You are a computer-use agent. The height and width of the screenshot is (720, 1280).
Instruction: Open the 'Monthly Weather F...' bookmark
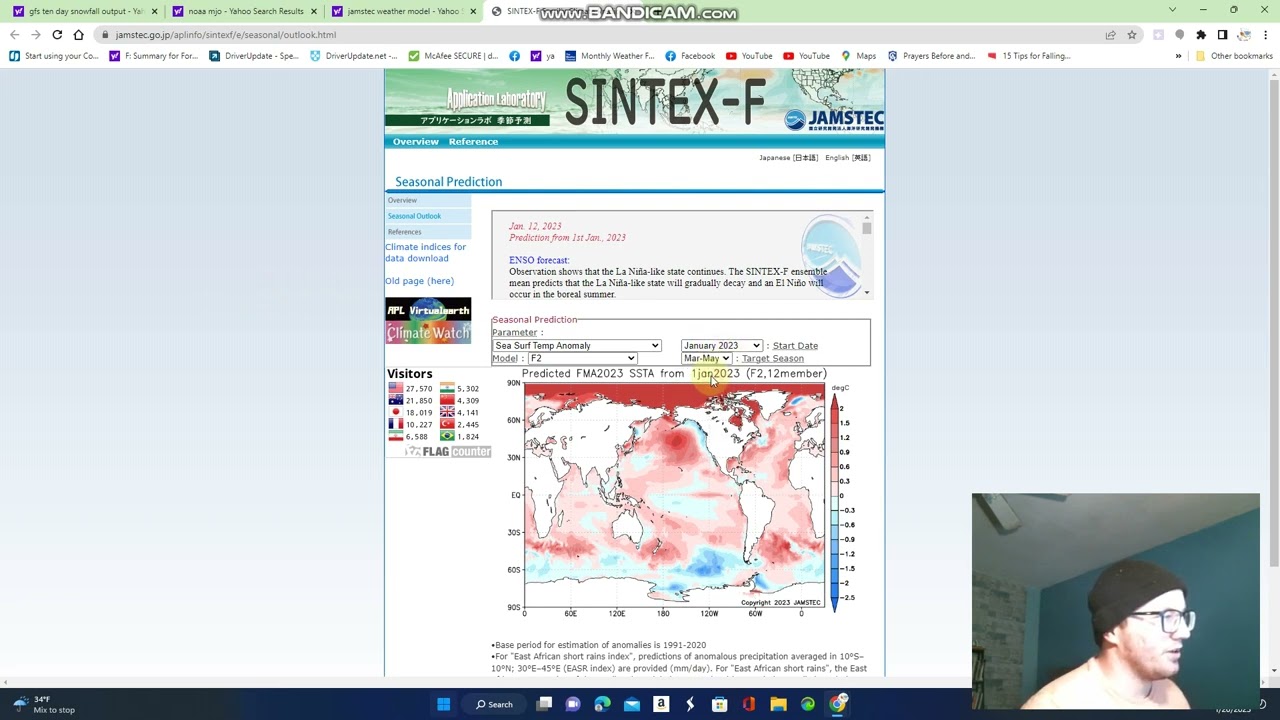[x=609, y=56]
